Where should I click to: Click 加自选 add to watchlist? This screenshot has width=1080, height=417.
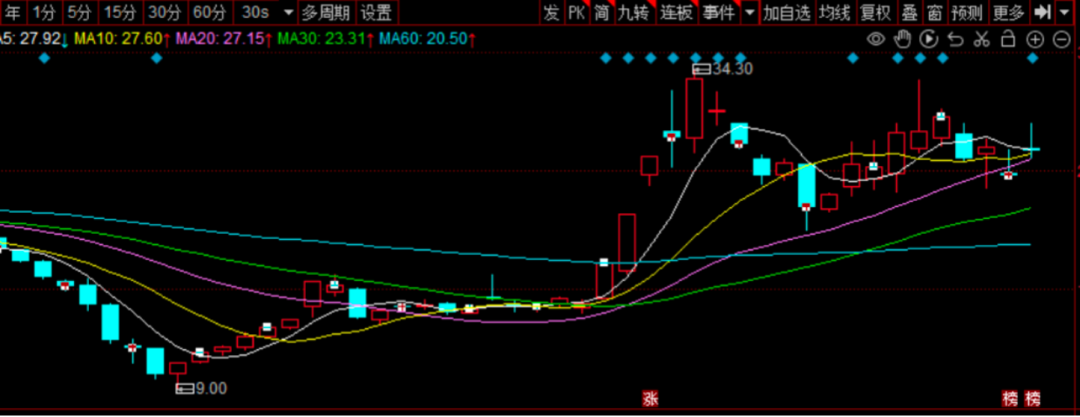(x=787, y=12)
